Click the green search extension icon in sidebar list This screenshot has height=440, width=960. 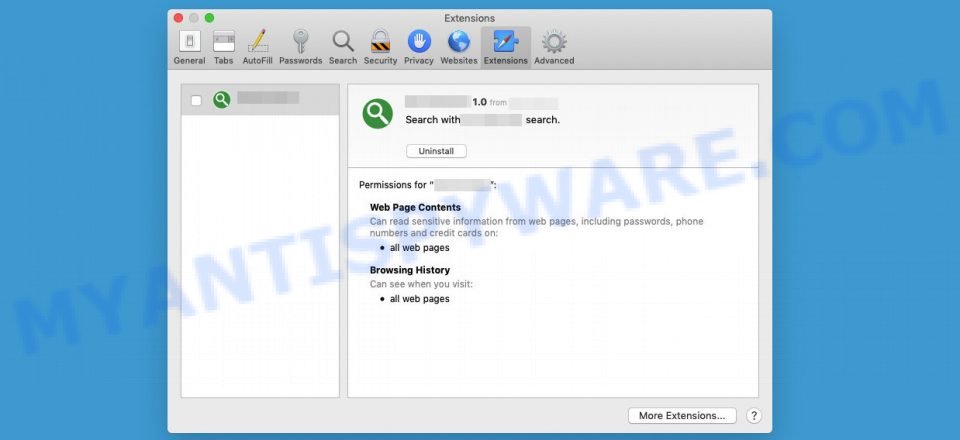pos(222,100)
